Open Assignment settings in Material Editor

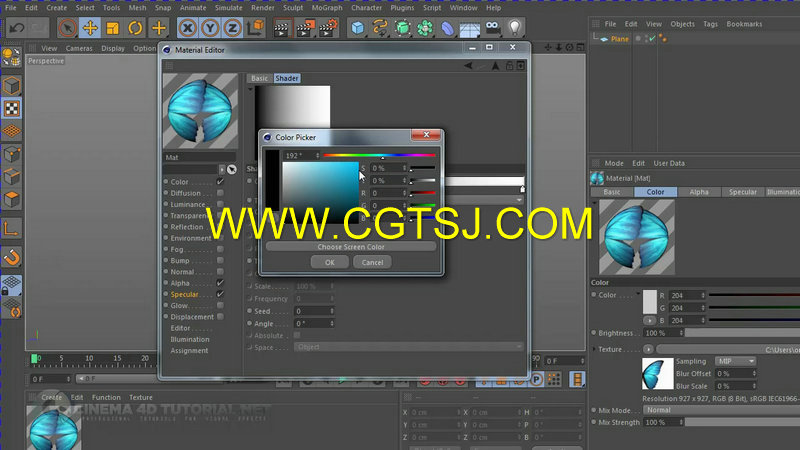[x=189, y=351]
